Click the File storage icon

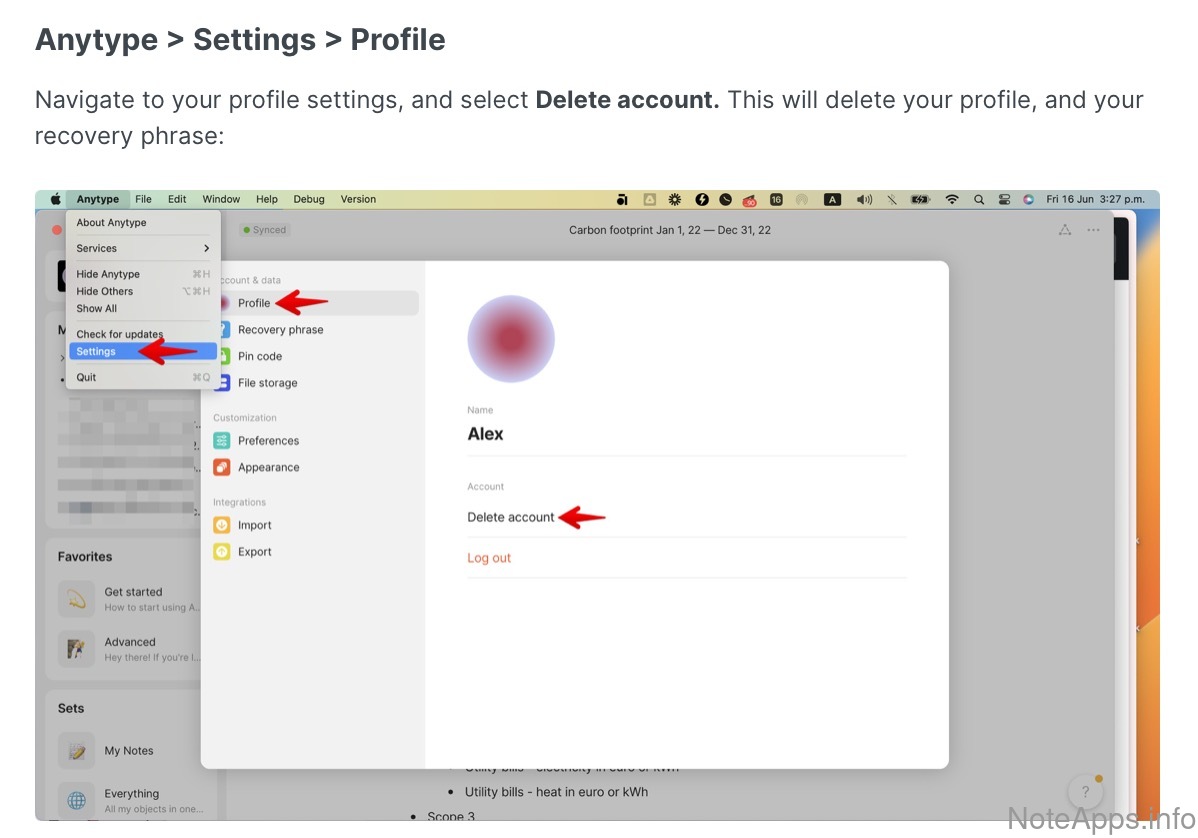tap(222, 383)
